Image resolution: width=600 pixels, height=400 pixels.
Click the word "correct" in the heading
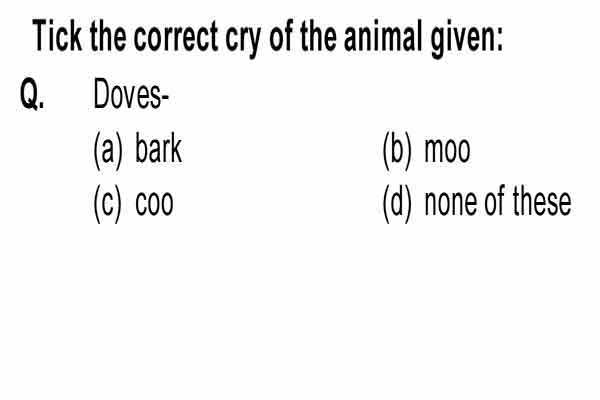click(176, 37)
